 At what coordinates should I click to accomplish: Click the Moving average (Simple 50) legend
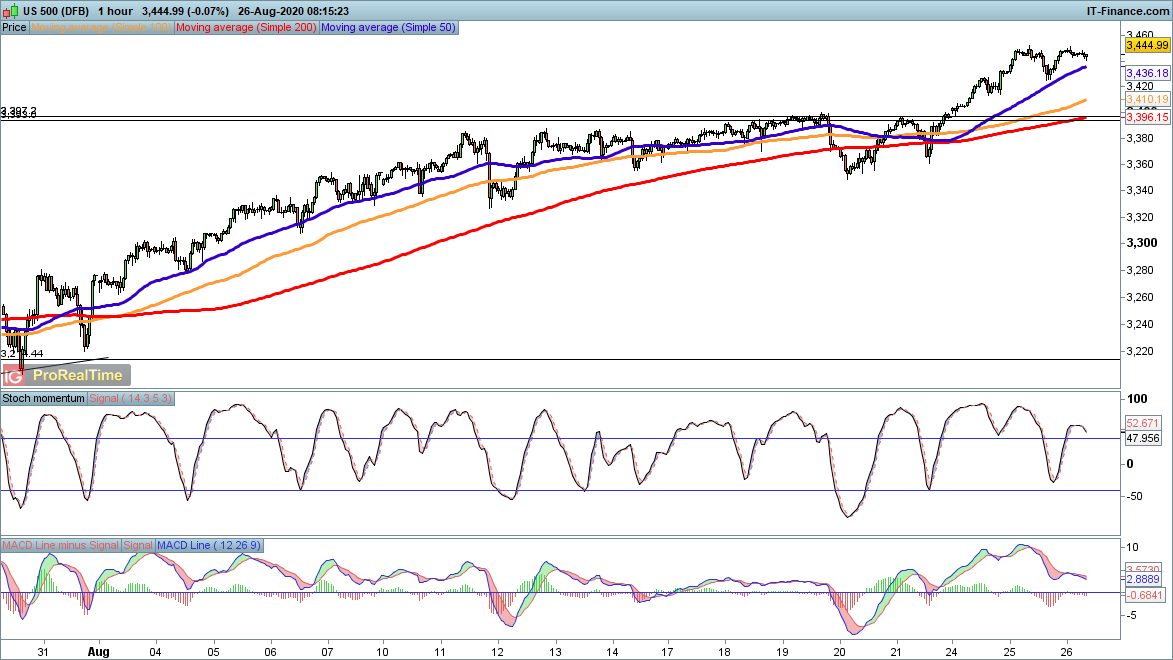tap(388, 28)
